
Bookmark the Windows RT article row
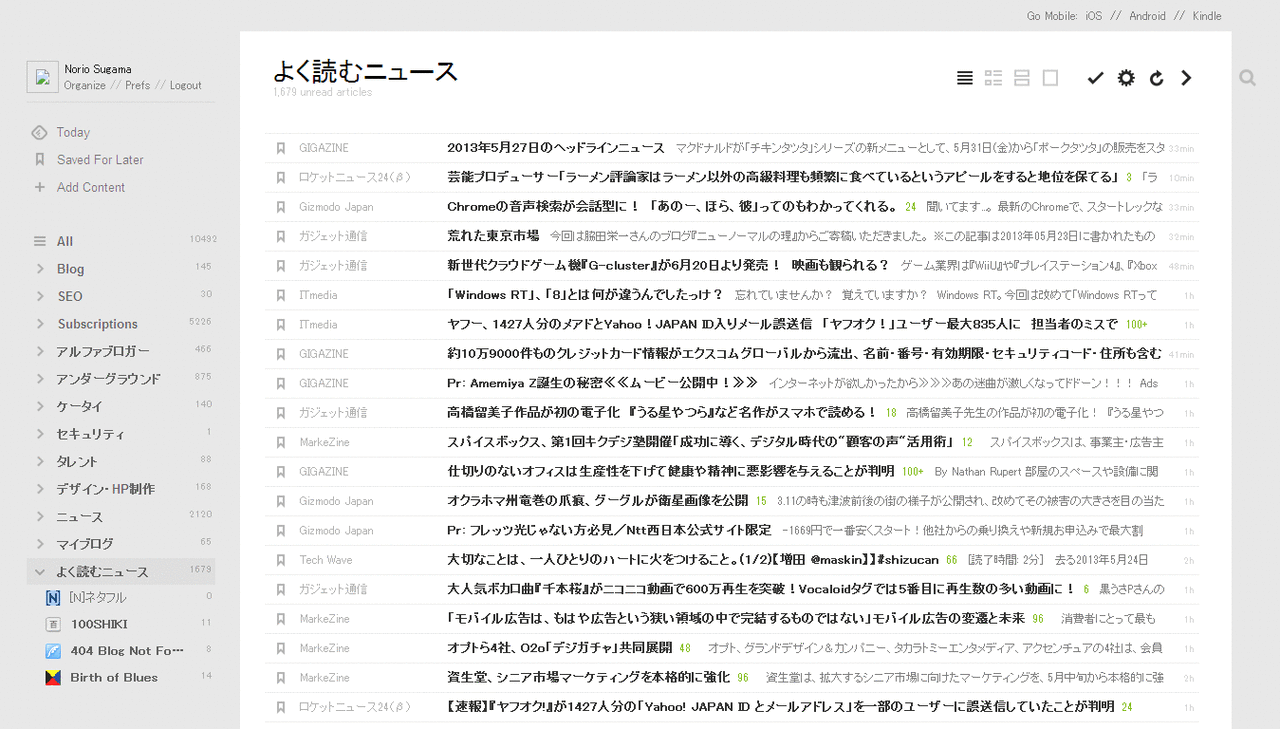pos(281,295)
